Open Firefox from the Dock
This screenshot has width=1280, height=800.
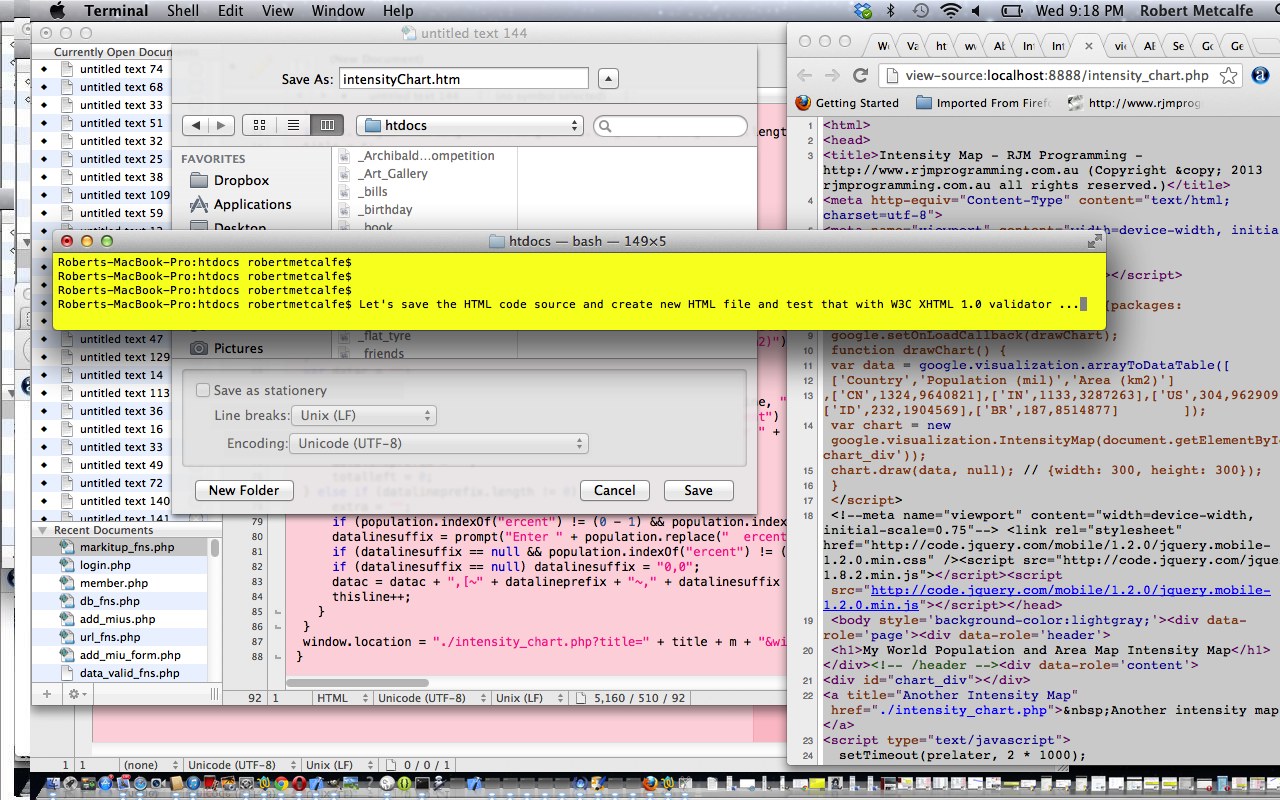[651, 783]
